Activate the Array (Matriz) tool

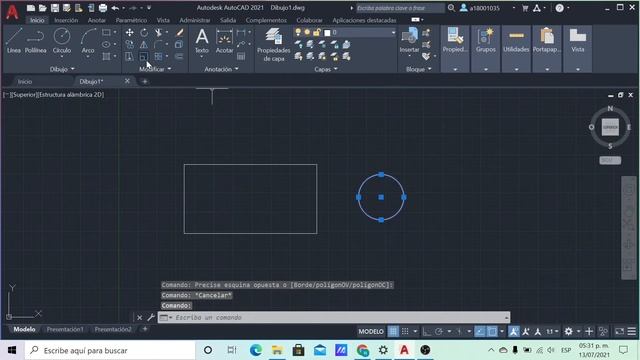coord(158,57)
